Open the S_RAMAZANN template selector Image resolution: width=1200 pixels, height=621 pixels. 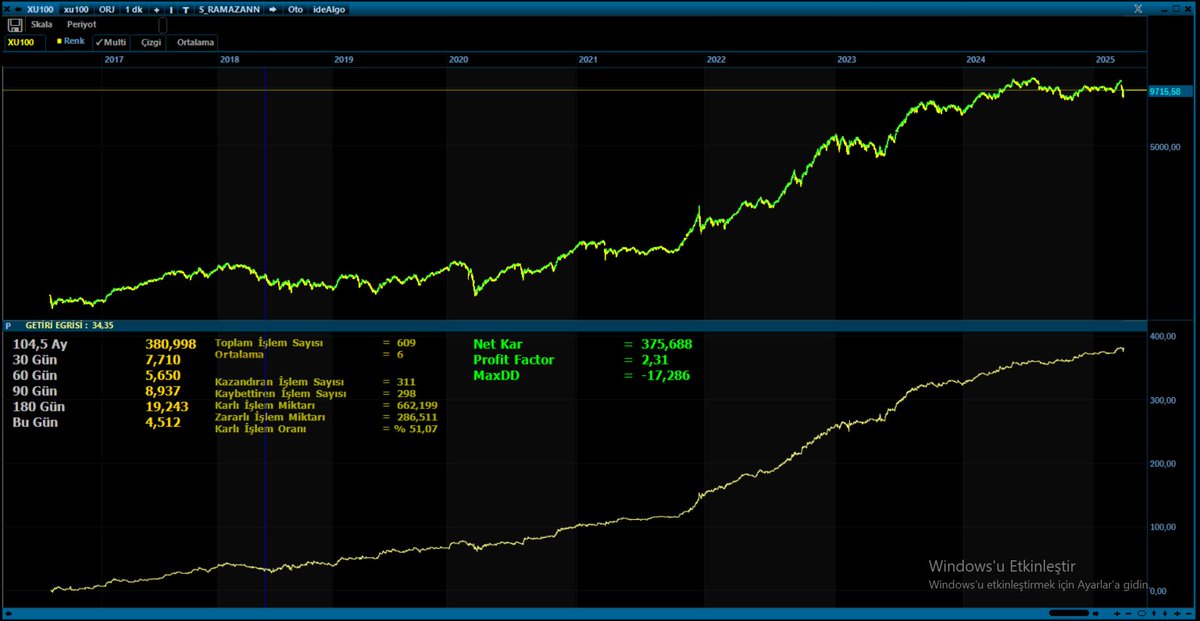point(229,9)
